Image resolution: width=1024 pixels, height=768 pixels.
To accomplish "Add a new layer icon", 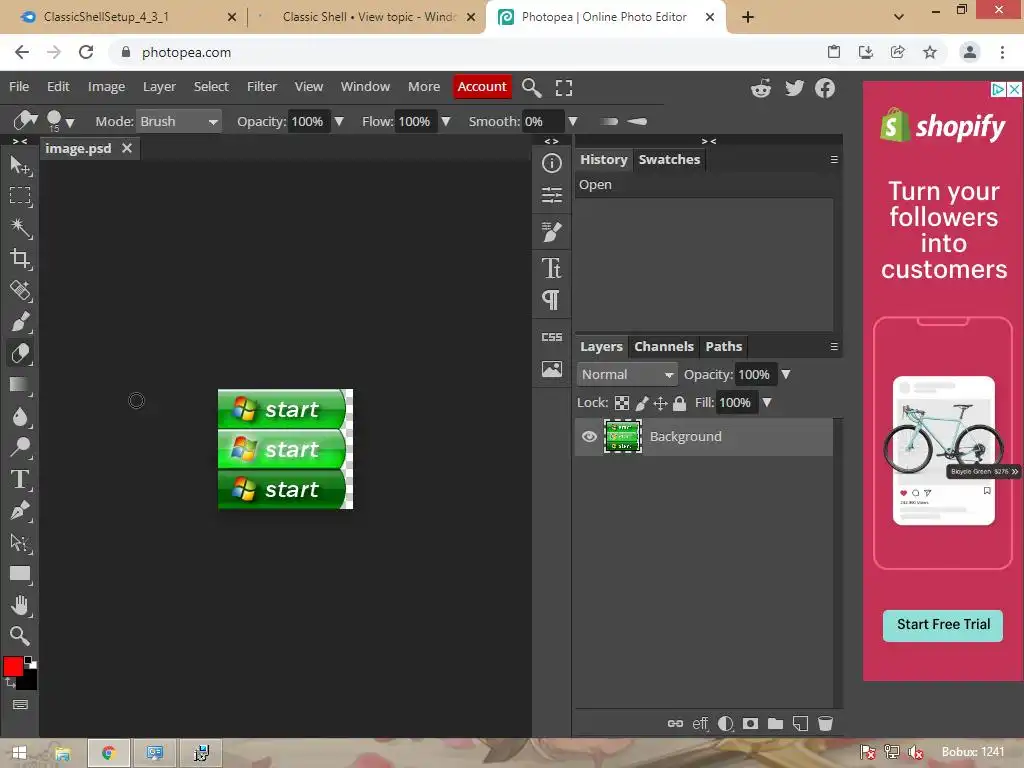I will click(800, 724).
